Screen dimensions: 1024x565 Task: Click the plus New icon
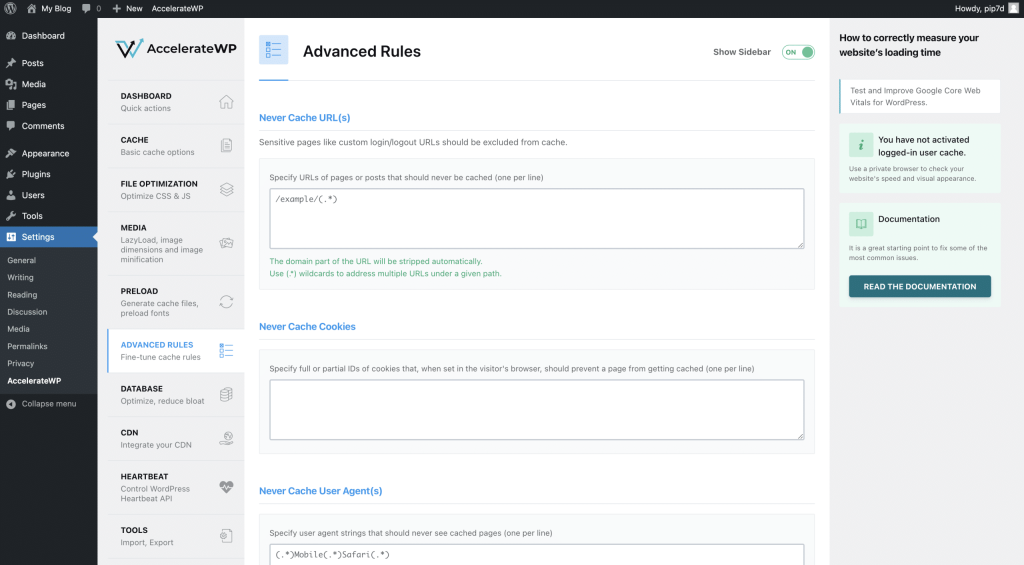pos(116,8)
